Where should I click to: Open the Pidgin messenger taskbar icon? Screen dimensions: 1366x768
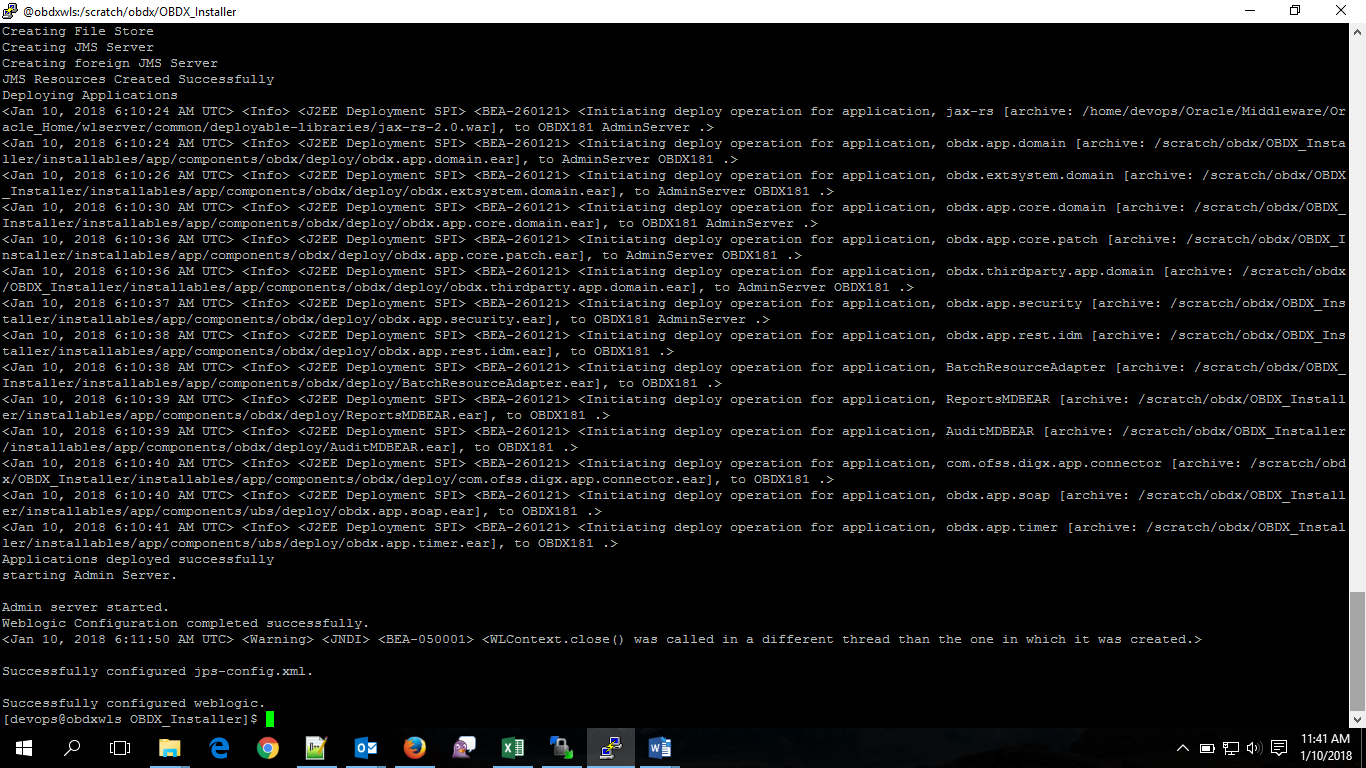point(463,747)
